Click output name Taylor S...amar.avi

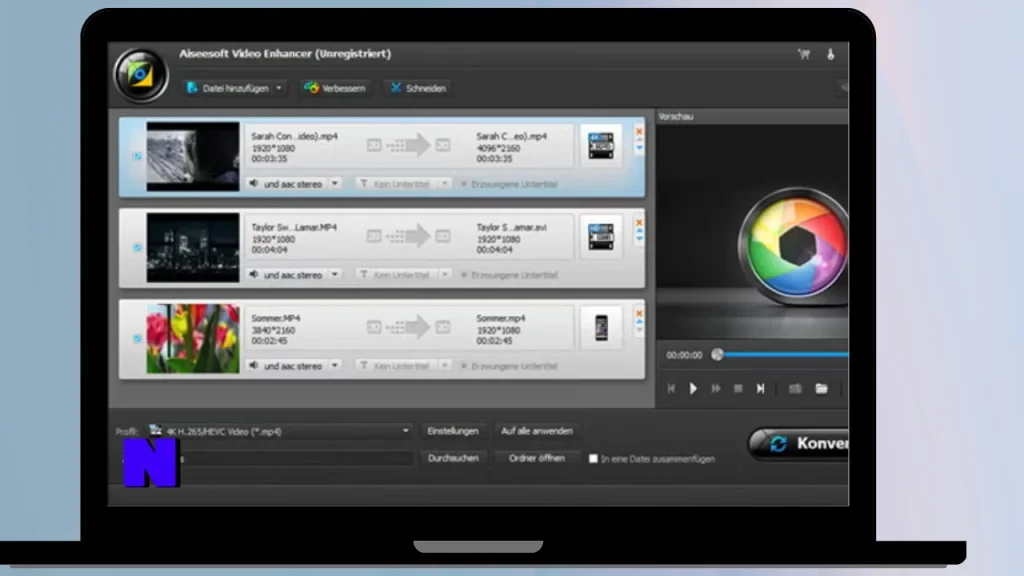click(511, 227)
